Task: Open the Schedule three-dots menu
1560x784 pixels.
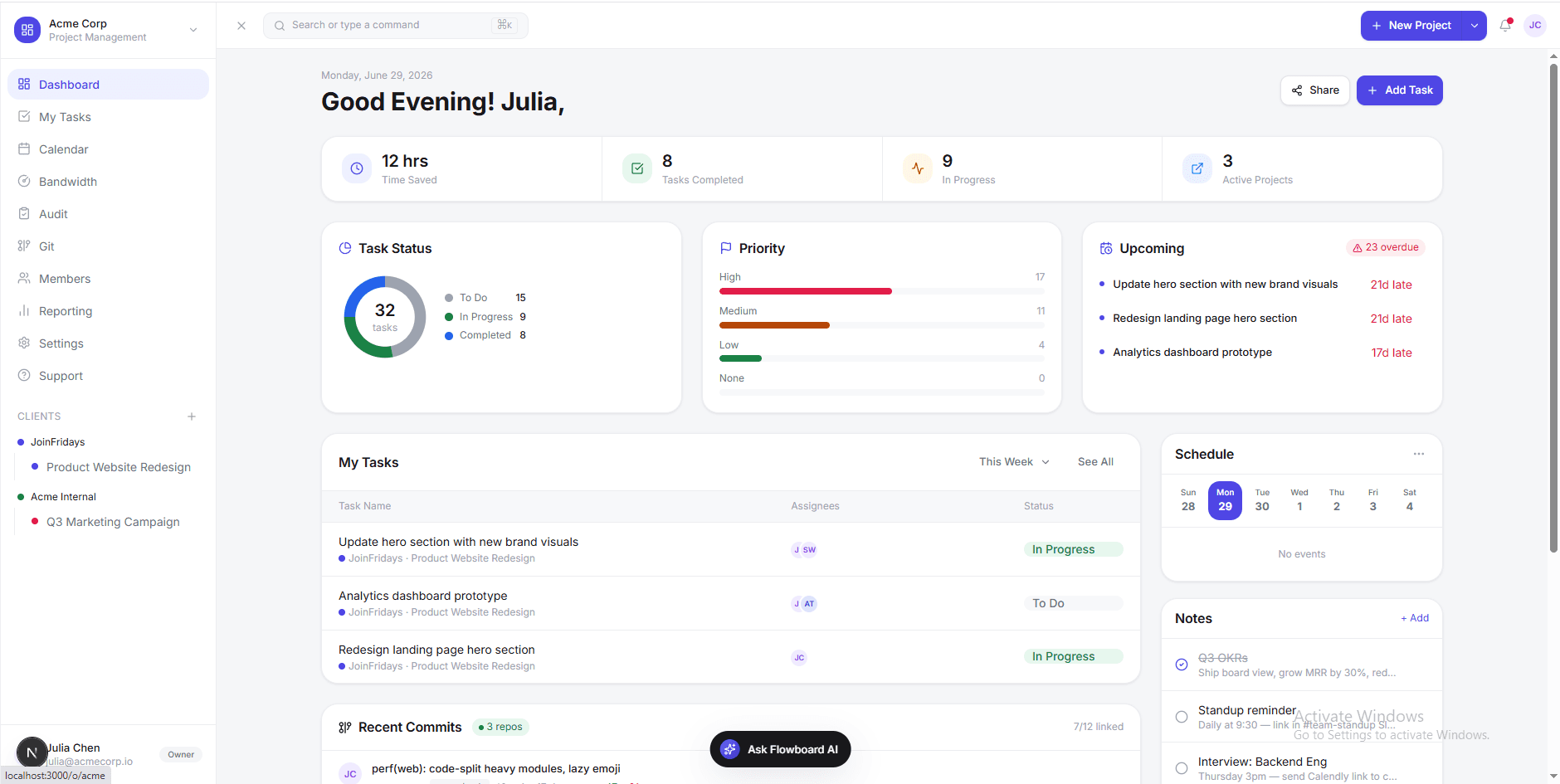Action: [x=1419, y=454]
